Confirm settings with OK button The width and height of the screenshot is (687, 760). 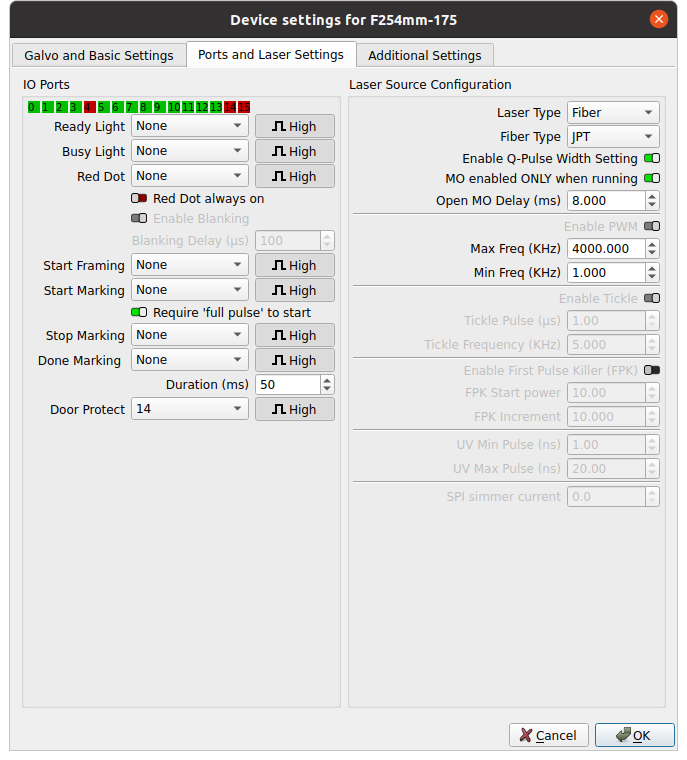[x=635, y=735]
